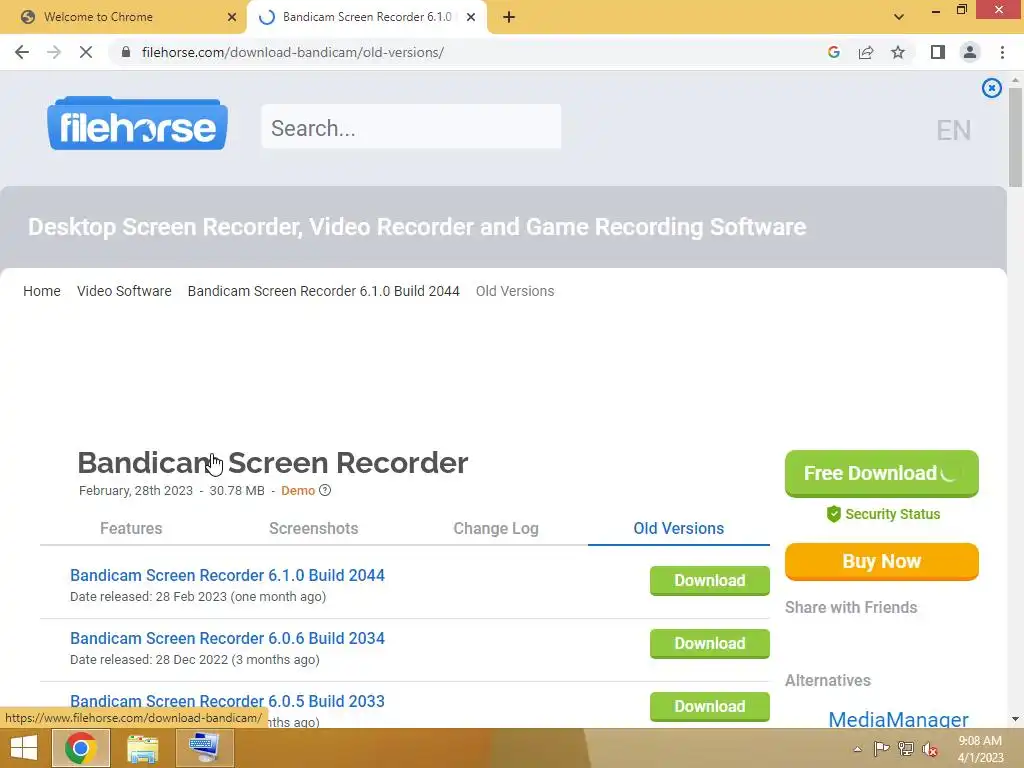Viewport: 1024px width, 768px height.
Task: Click the Demo license label
Action: coord(298,490)
